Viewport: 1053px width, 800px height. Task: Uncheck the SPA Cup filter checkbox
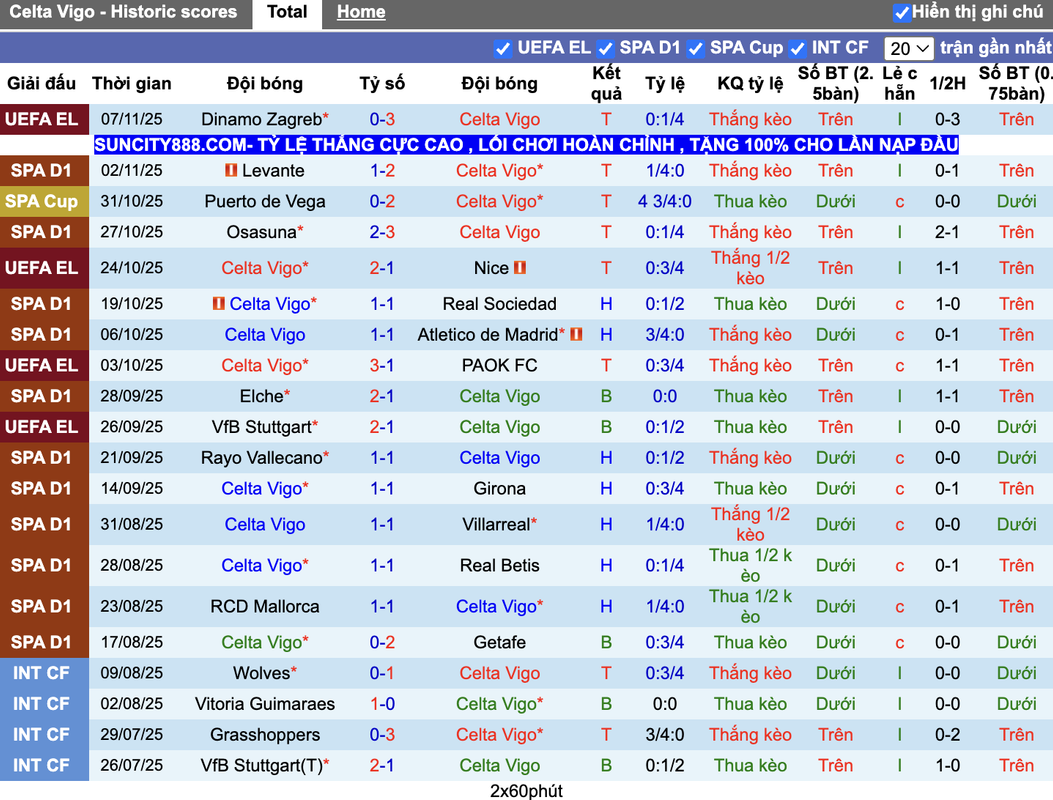click(x=696, y=48)
